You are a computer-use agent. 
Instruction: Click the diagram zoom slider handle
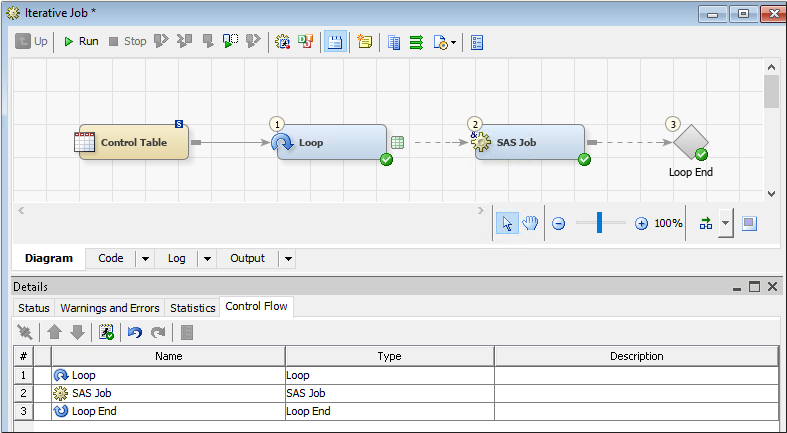pyautogui.click(x=599, y=224)
